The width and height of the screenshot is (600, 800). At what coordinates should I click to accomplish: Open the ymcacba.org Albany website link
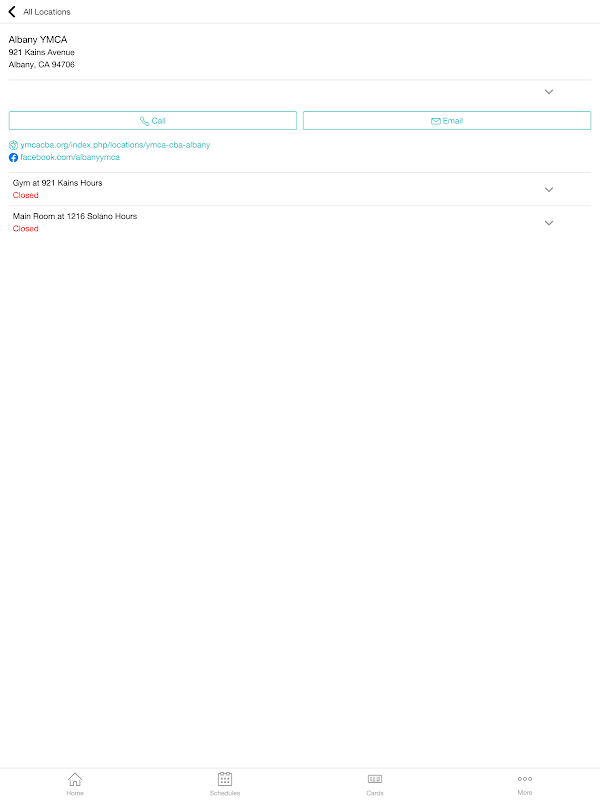(x=115, y=145)
